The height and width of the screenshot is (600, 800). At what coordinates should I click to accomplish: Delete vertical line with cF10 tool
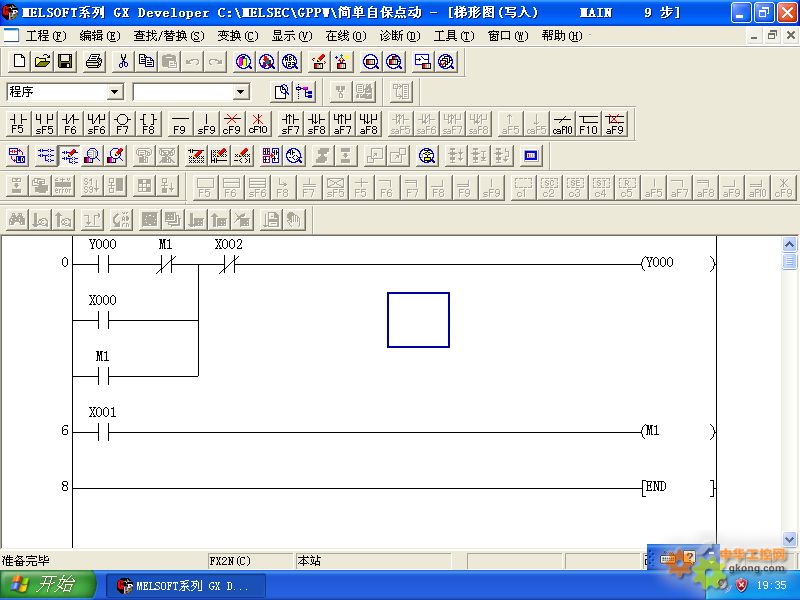tap(258, 123)
